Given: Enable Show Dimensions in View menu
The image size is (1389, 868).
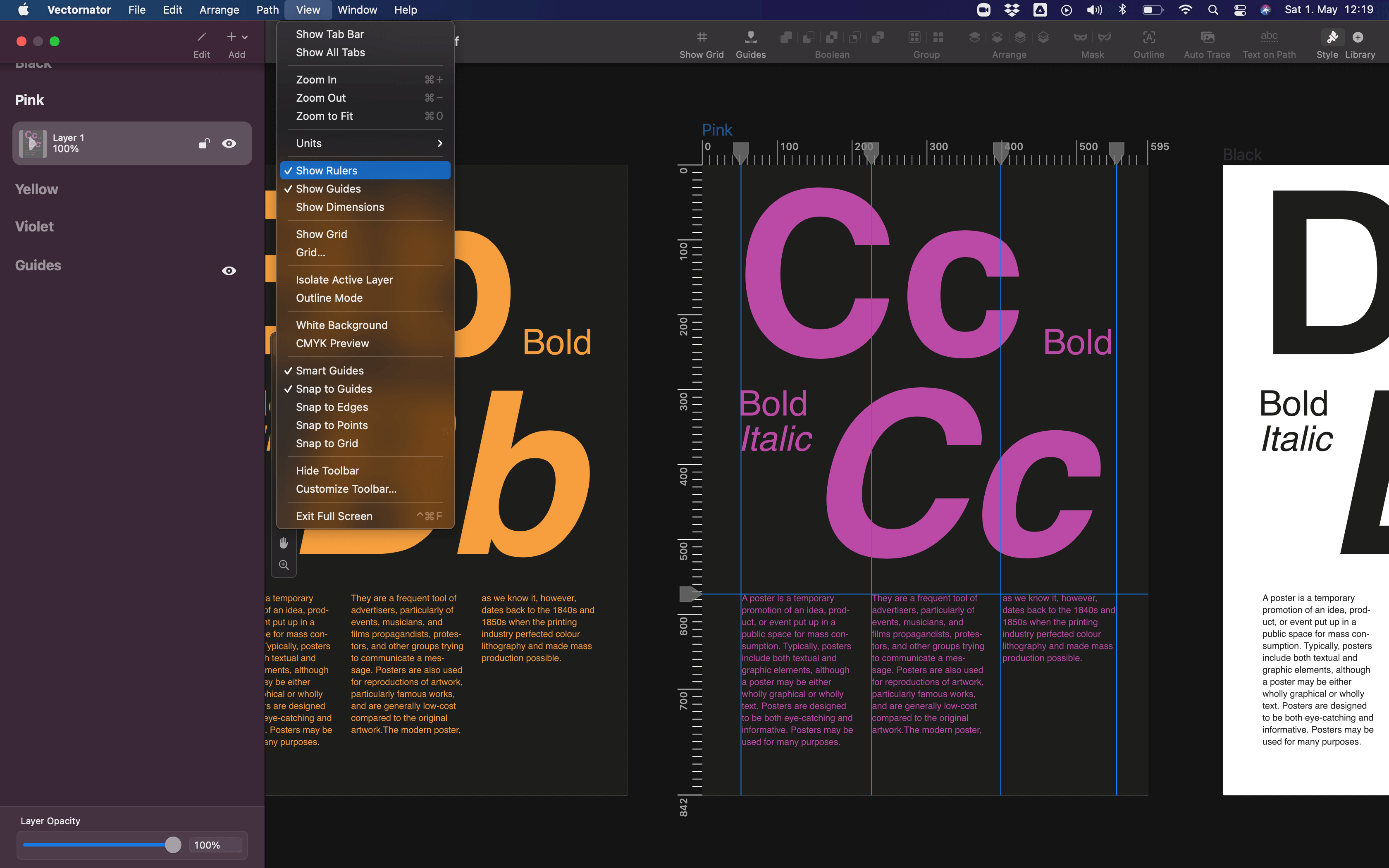Looking at the screenshot, I should [365, 207].
